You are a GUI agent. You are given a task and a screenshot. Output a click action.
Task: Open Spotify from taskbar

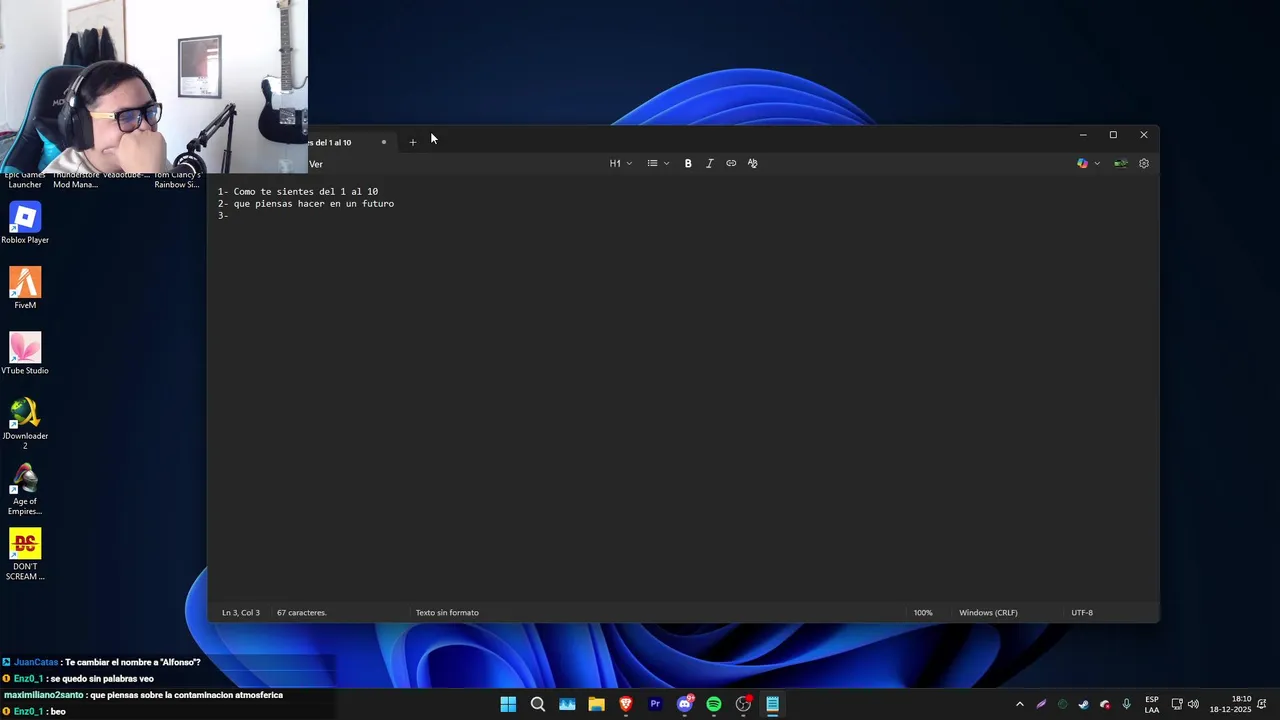(714, 704)
